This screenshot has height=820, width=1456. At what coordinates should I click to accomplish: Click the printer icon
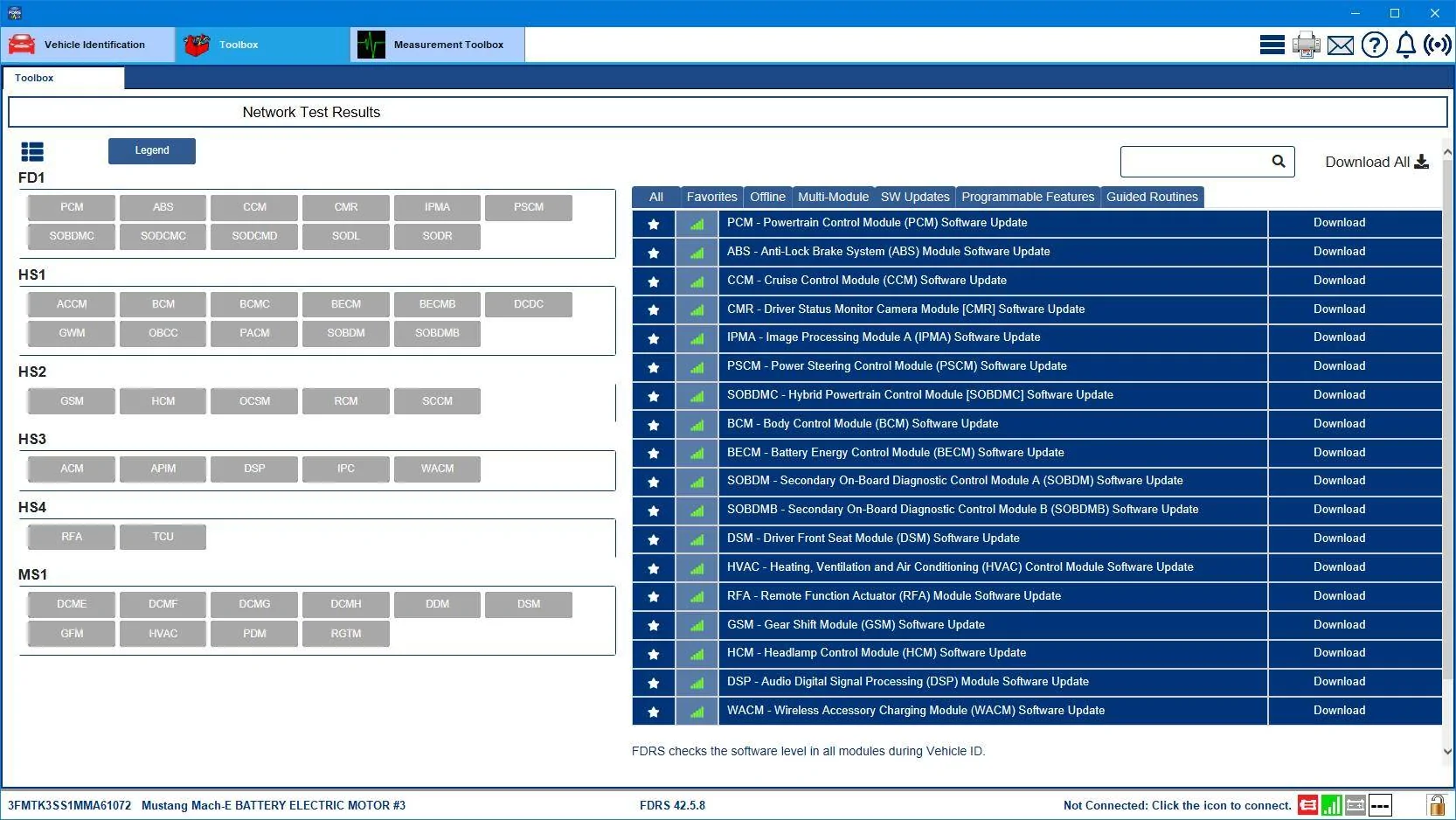(1307, 45)
